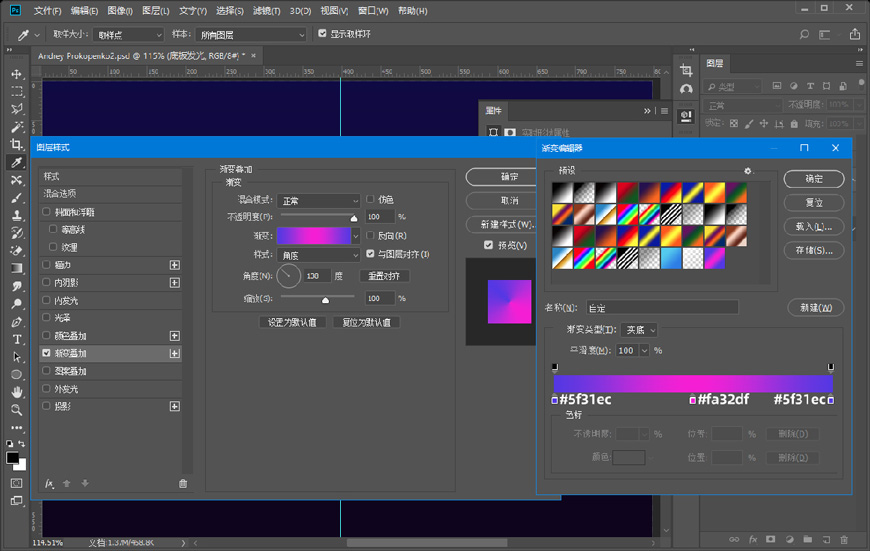Select the Path Selection tool
870x551 pixels.
[17, 357]
